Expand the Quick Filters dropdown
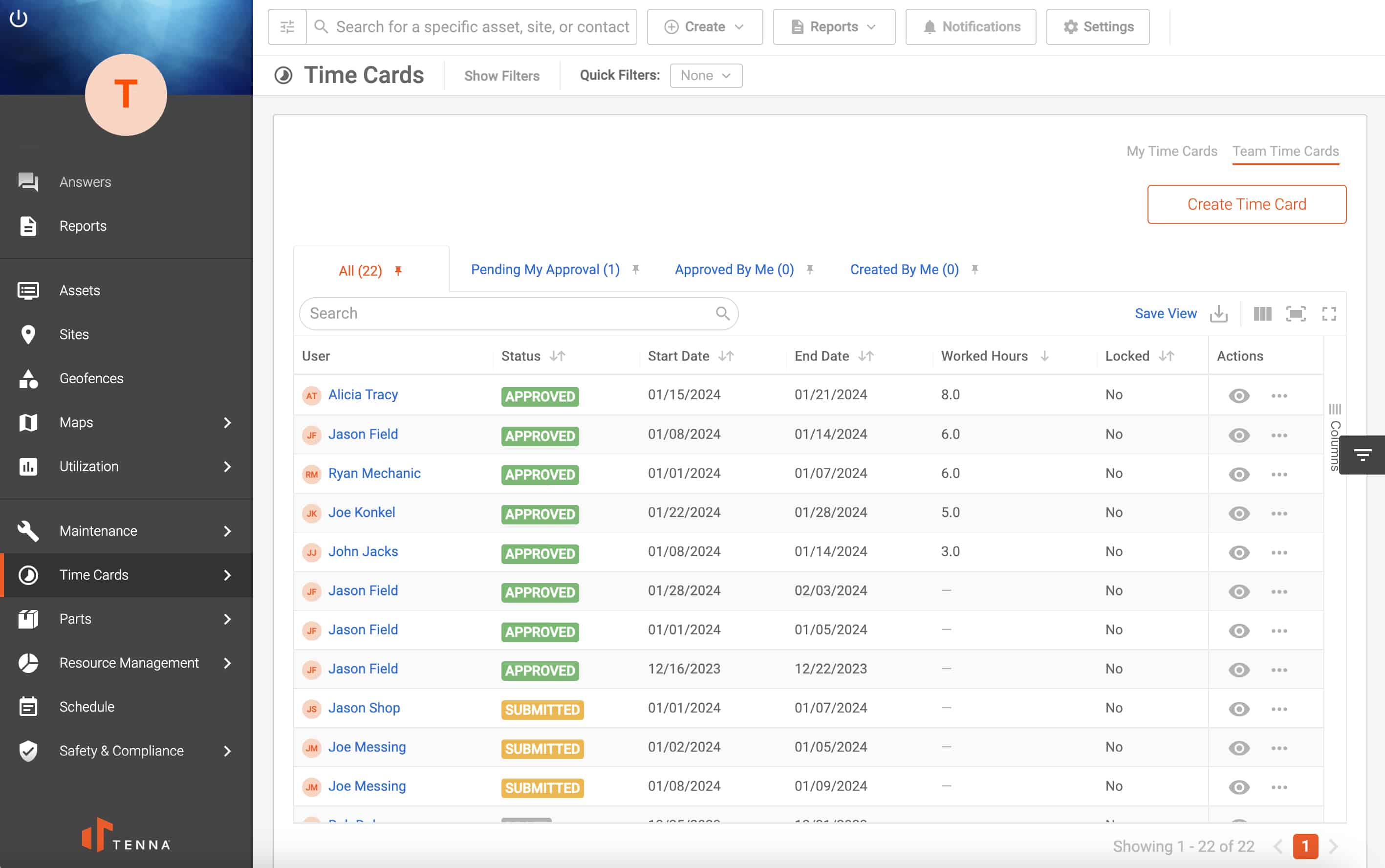1385x868 pixels. click(705, 75)
